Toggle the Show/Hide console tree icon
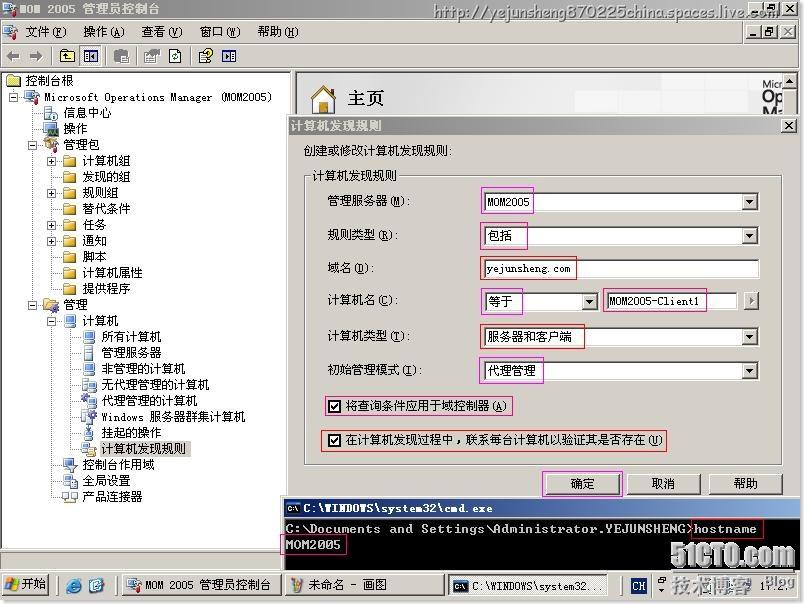Image resolution: width=804 pixels, height=604 pixels. [91, 56]
